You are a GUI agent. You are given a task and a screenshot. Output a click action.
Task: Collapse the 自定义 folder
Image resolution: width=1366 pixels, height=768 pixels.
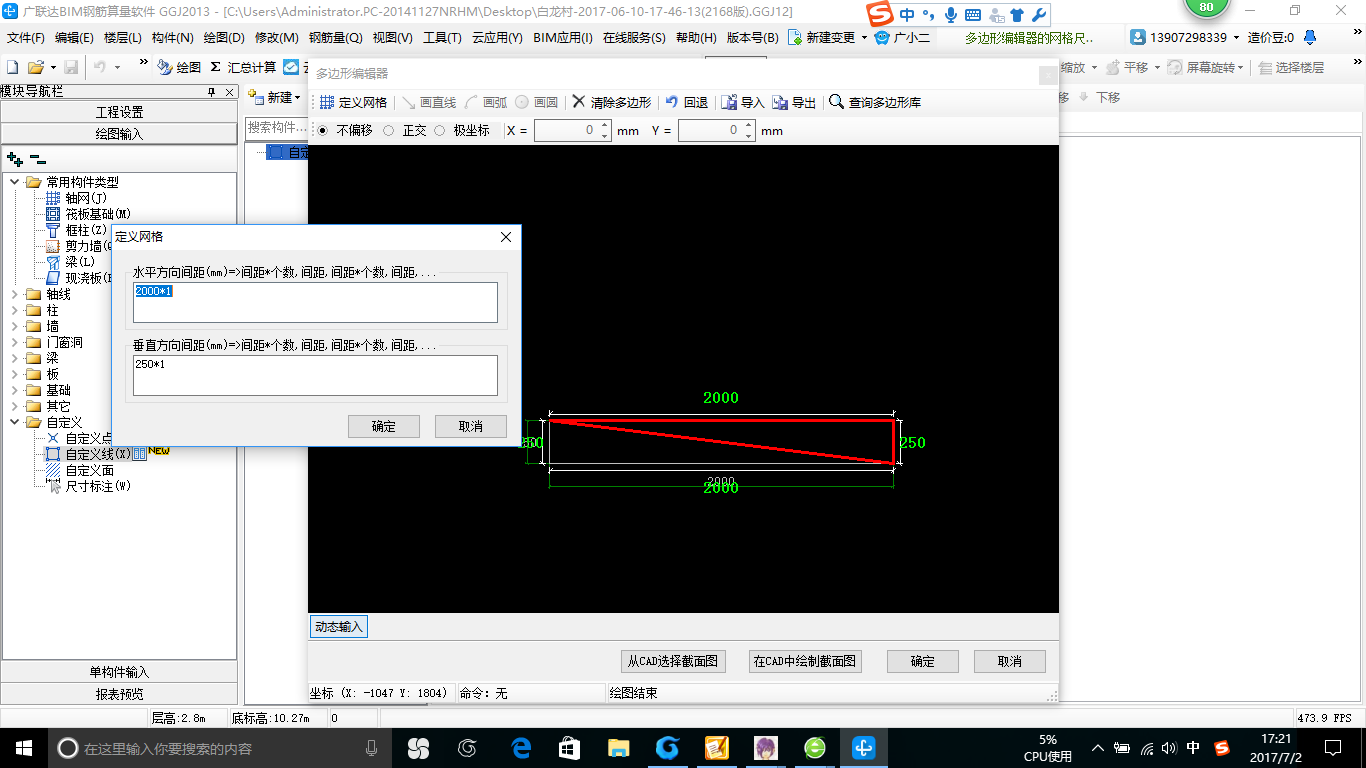[x=15, y=422]
